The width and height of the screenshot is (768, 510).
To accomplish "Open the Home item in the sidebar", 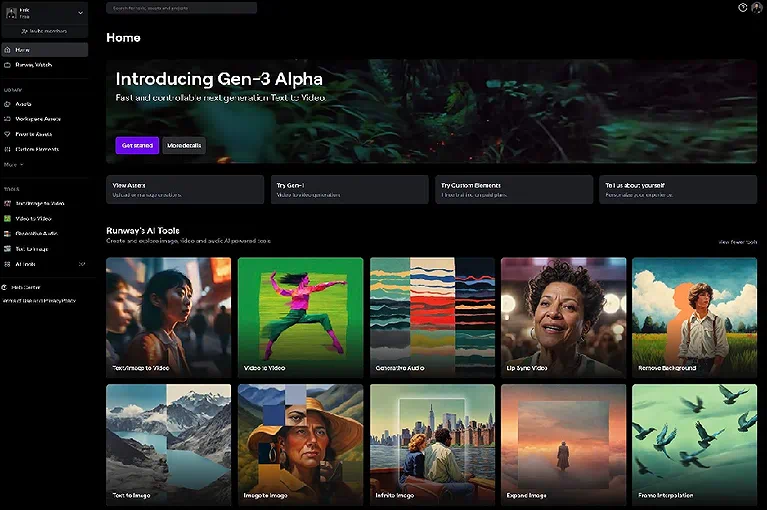I will click(x=45, y=49).
